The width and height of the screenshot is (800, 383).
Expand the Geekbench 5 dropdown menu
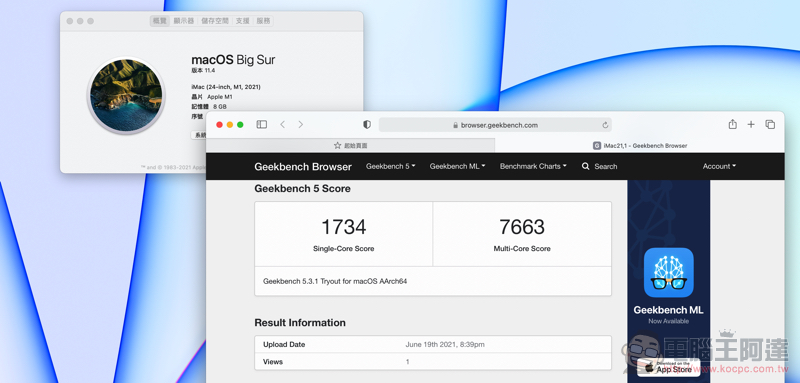point(390,166)
